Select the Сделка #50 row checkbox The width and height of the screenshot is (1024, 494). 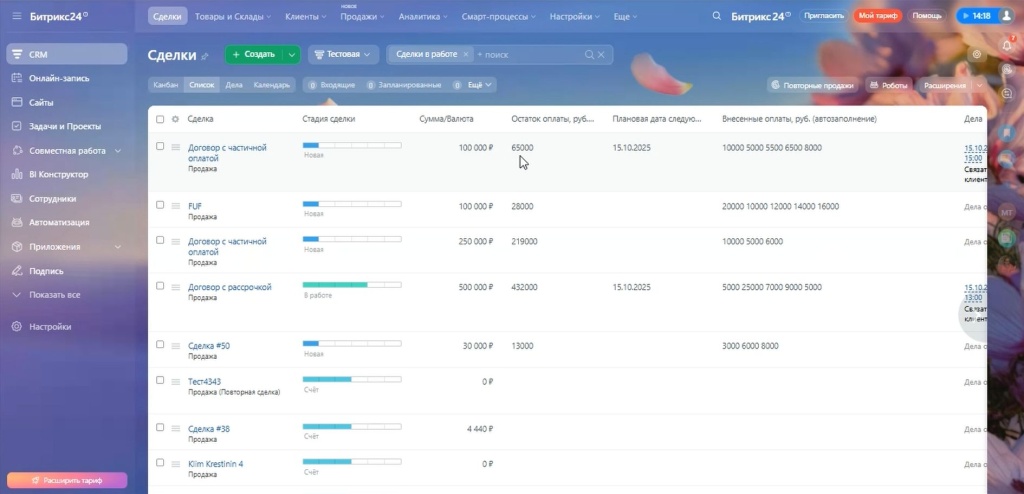[x=160, y=345]
